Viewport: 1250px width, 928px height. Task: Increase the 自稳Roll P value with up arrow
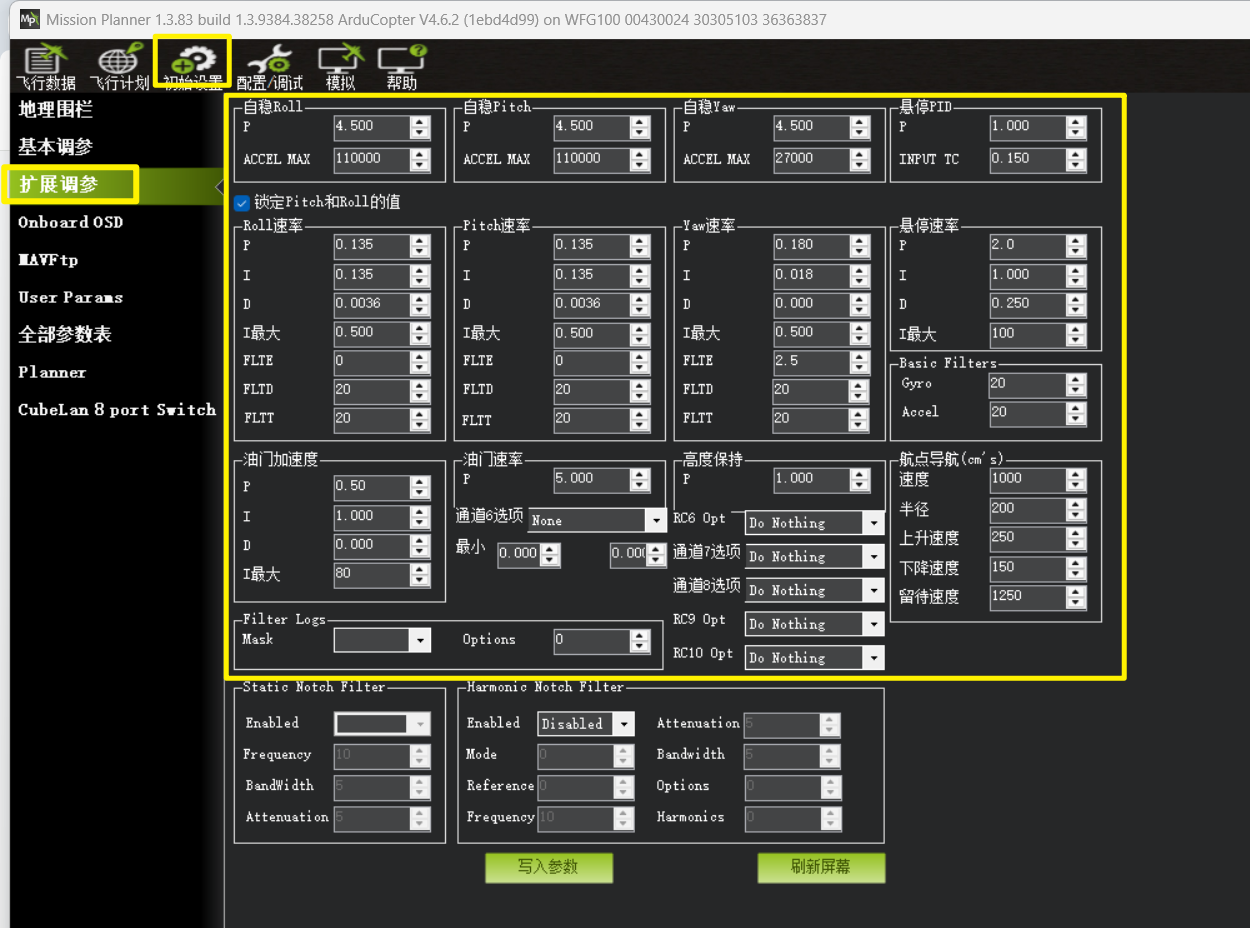click(420, 121)
